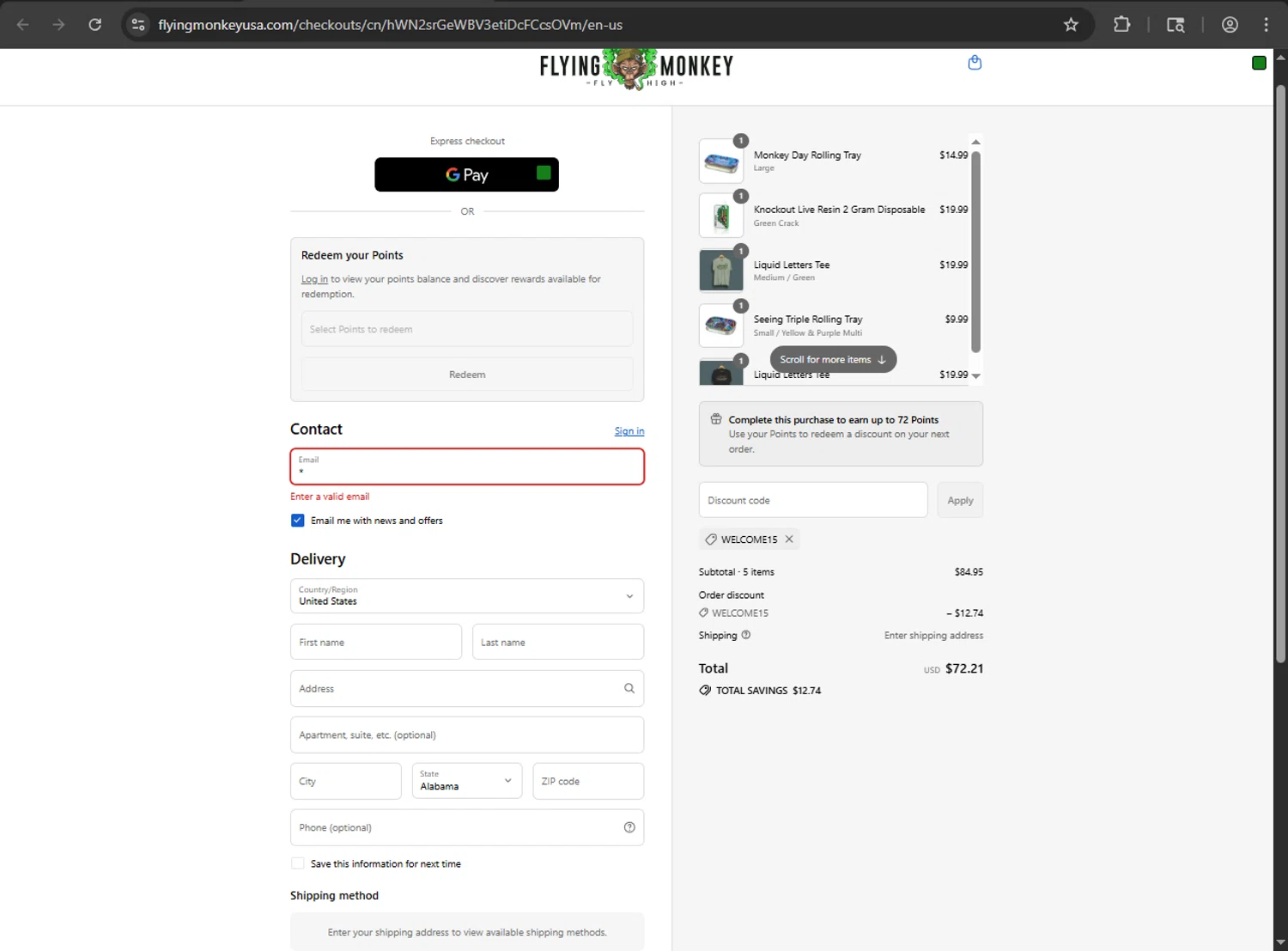1288x951 pixels.
Task: Click Knockout Live Resin Disposable thumbnail
Action: coord(721,216)
